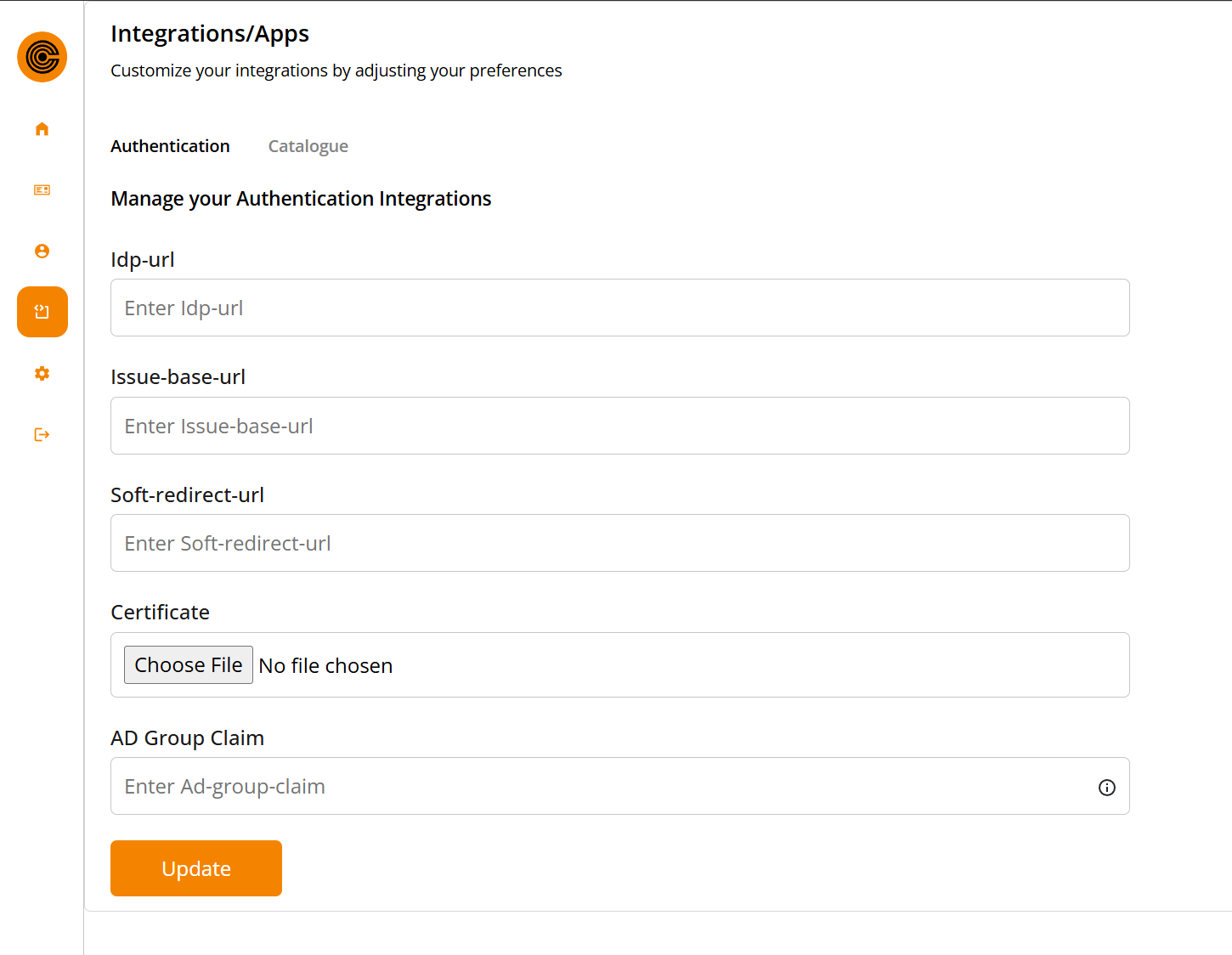Switch to the Authentication tab

pos(170,146)
